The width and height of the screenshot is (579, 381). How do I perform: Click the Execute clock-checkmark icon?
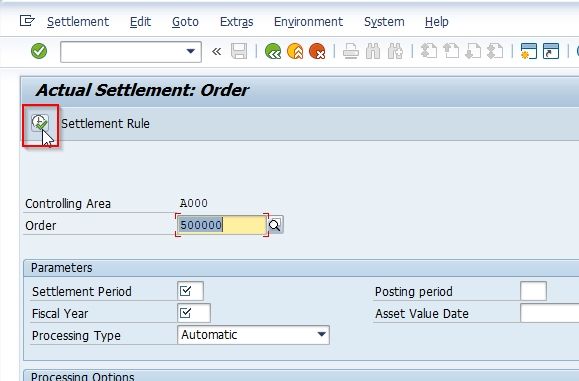point(40,123)
